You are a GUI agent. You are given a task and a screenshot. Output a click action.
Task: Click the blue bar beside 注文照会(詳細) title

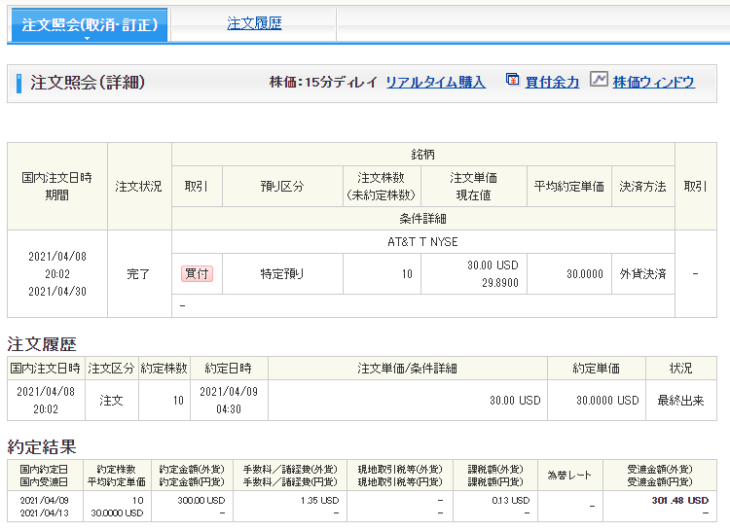click(x=19, y=83)
